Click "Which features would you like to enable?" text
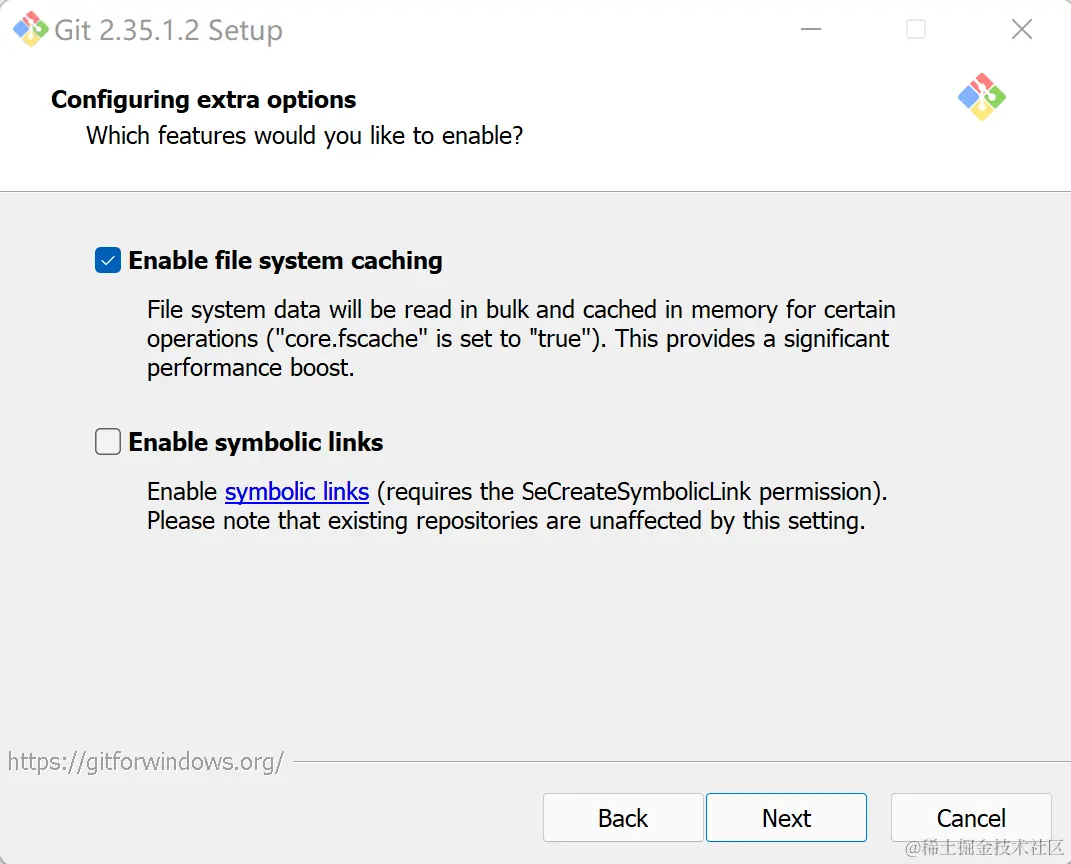This screenshot has height=864, width=1071. (x=304, y=135)
